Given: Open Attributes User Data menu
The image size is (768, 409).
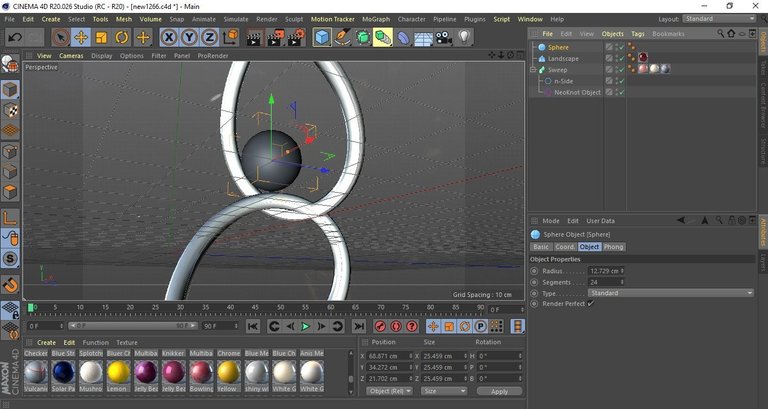Looking at the screenshot, I should tap(600, 221).
